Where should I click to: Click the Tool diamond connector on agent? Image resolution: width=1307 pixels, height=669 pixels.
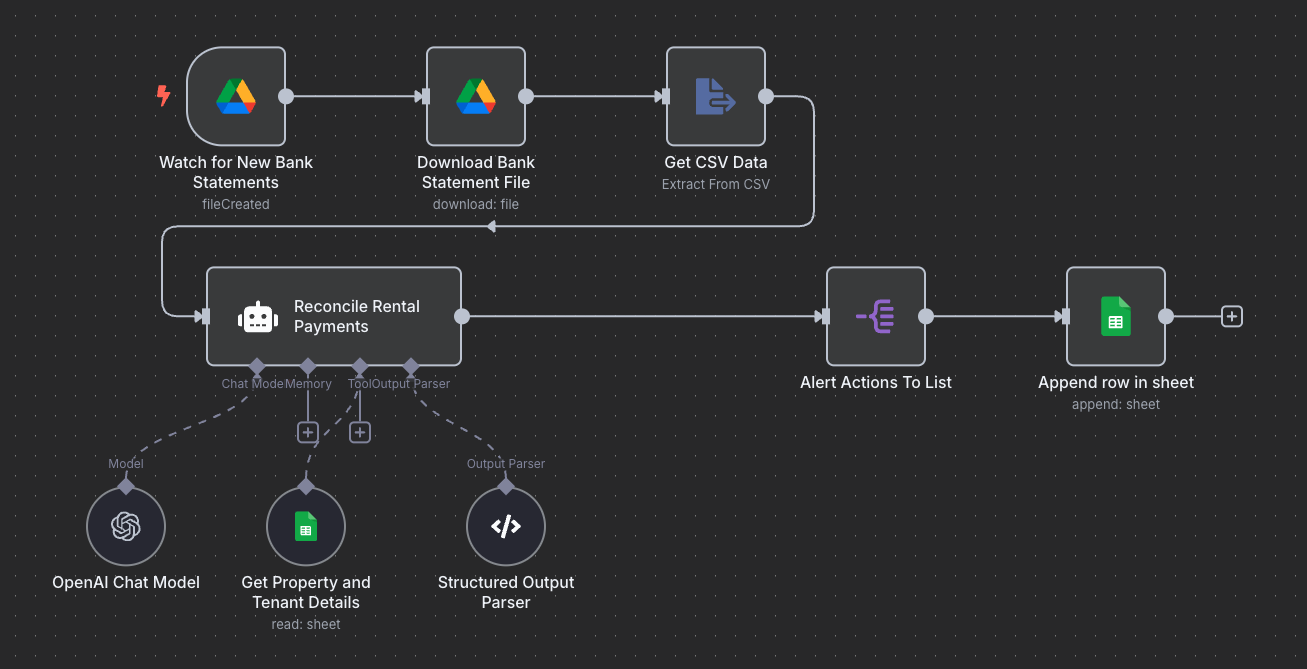(x=359, y=365)
